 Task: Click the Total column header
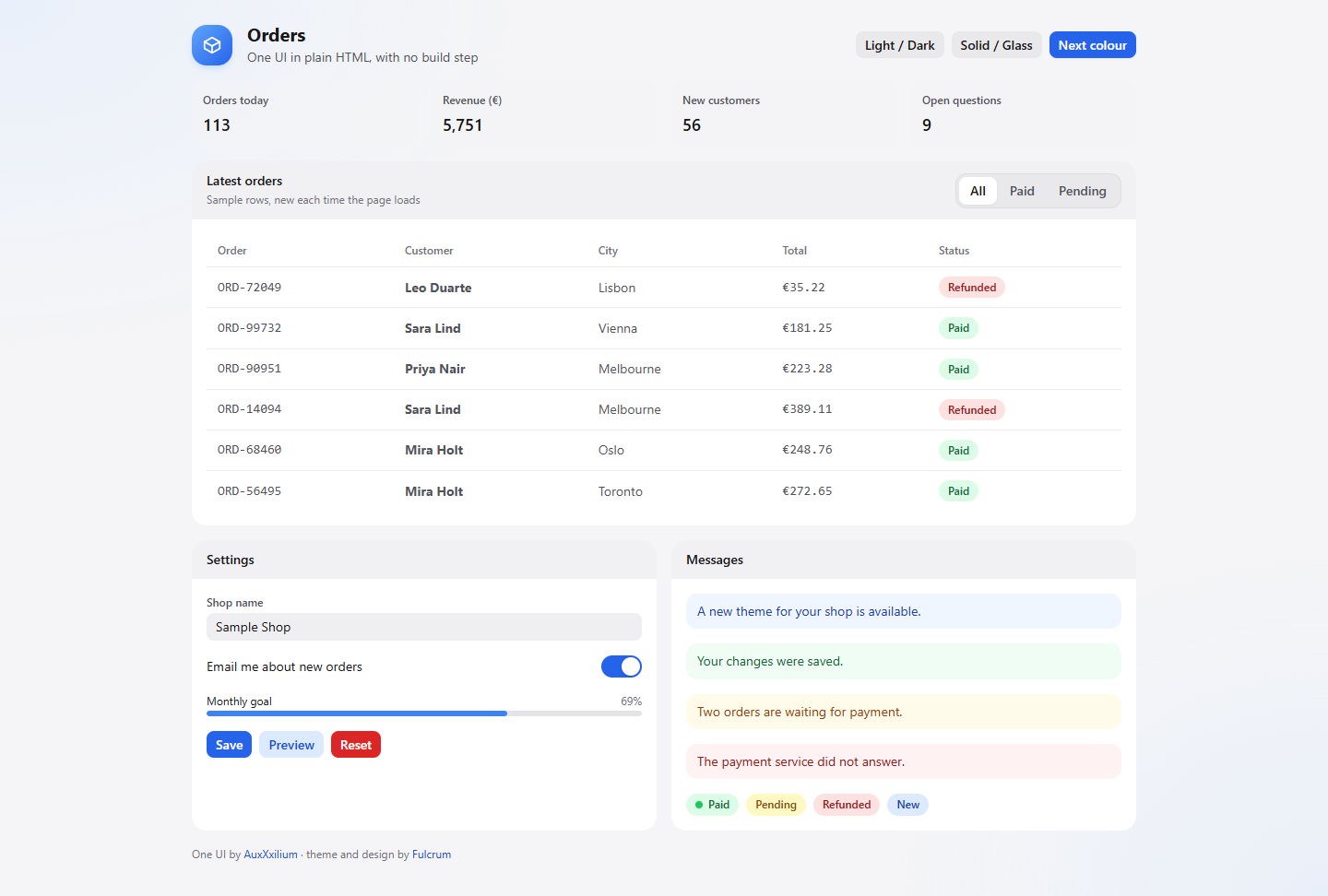(795, 251)
